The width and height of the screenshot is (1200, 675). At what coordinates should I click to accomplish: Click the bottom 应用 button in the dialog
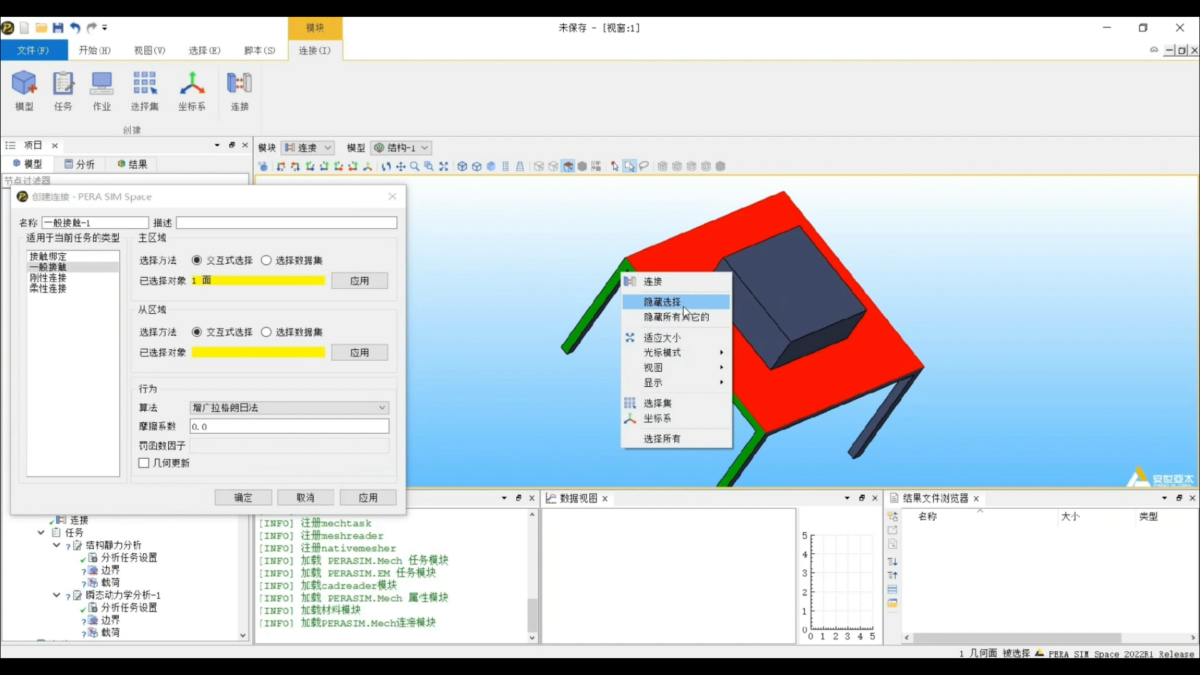[x=368, y=497]
